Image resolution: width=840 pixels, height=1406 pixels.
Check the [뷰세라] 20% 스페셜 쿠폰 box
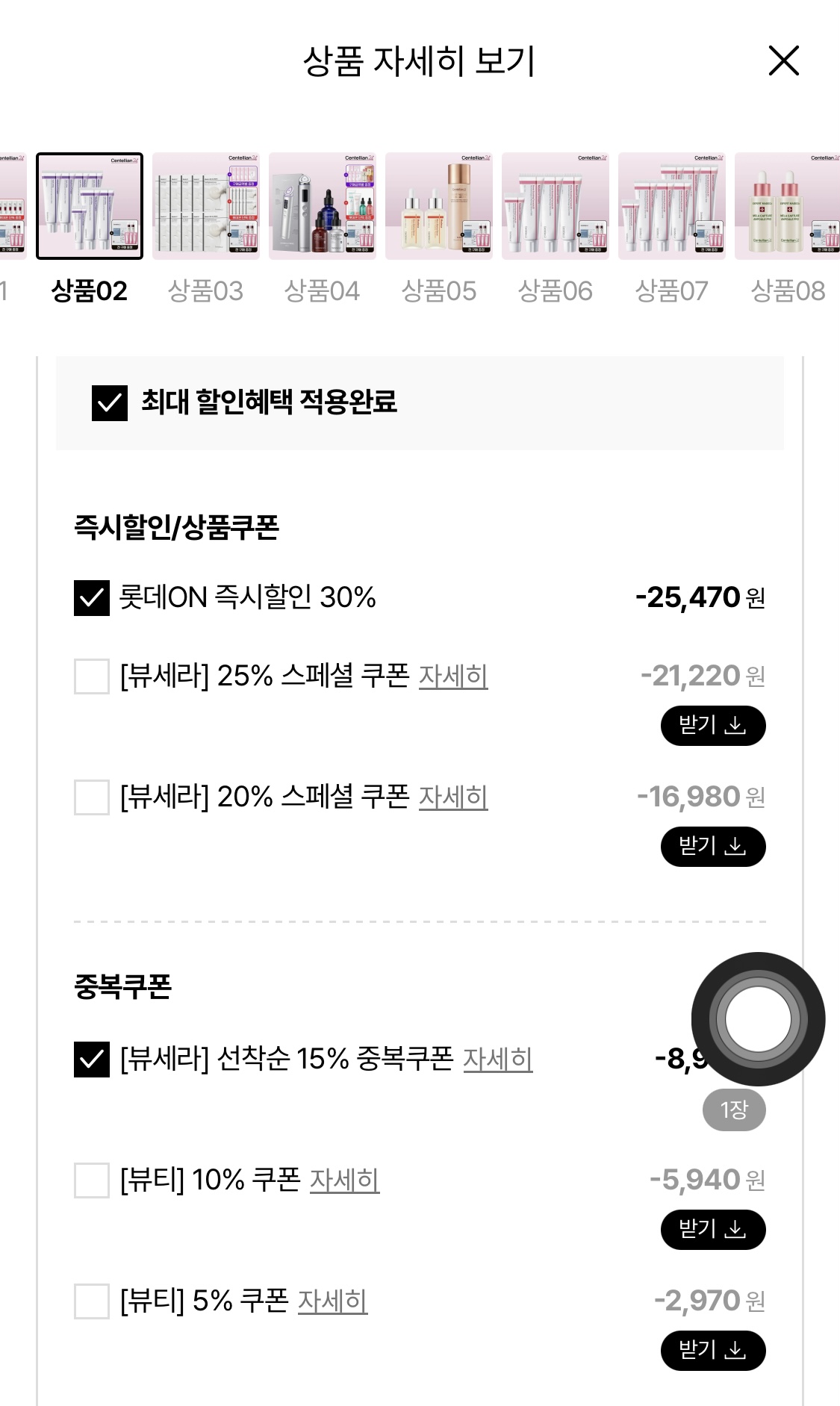(x=92, y=797)
